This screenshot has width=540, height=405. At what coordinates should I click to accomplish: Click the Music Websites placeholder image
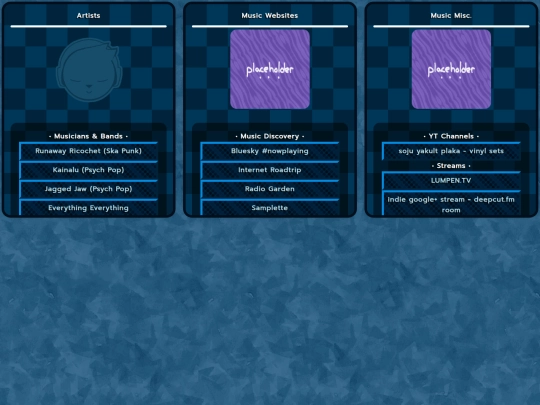click(270, 69)
